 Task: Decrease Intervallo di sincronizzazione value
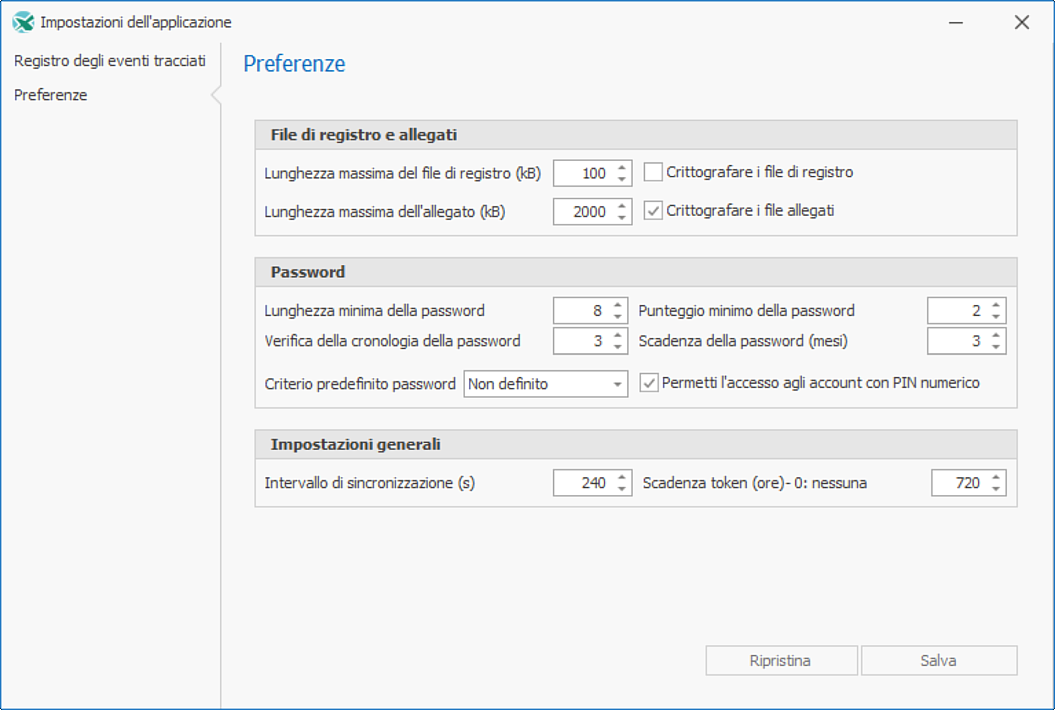point(622,489)
